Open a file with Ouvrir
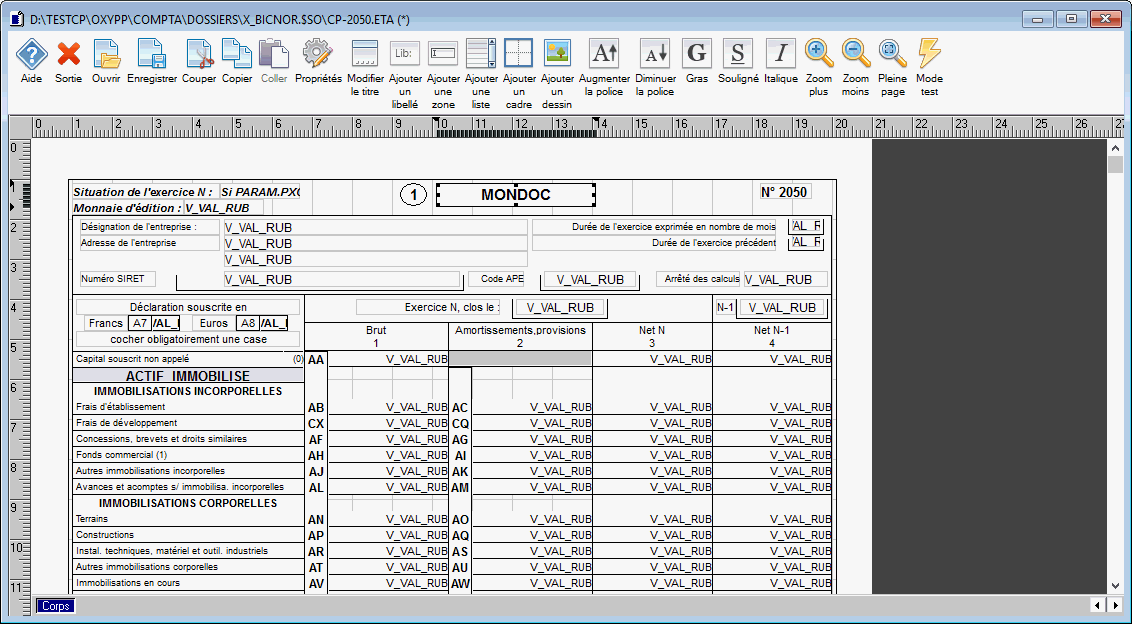 tap(106, 54)
